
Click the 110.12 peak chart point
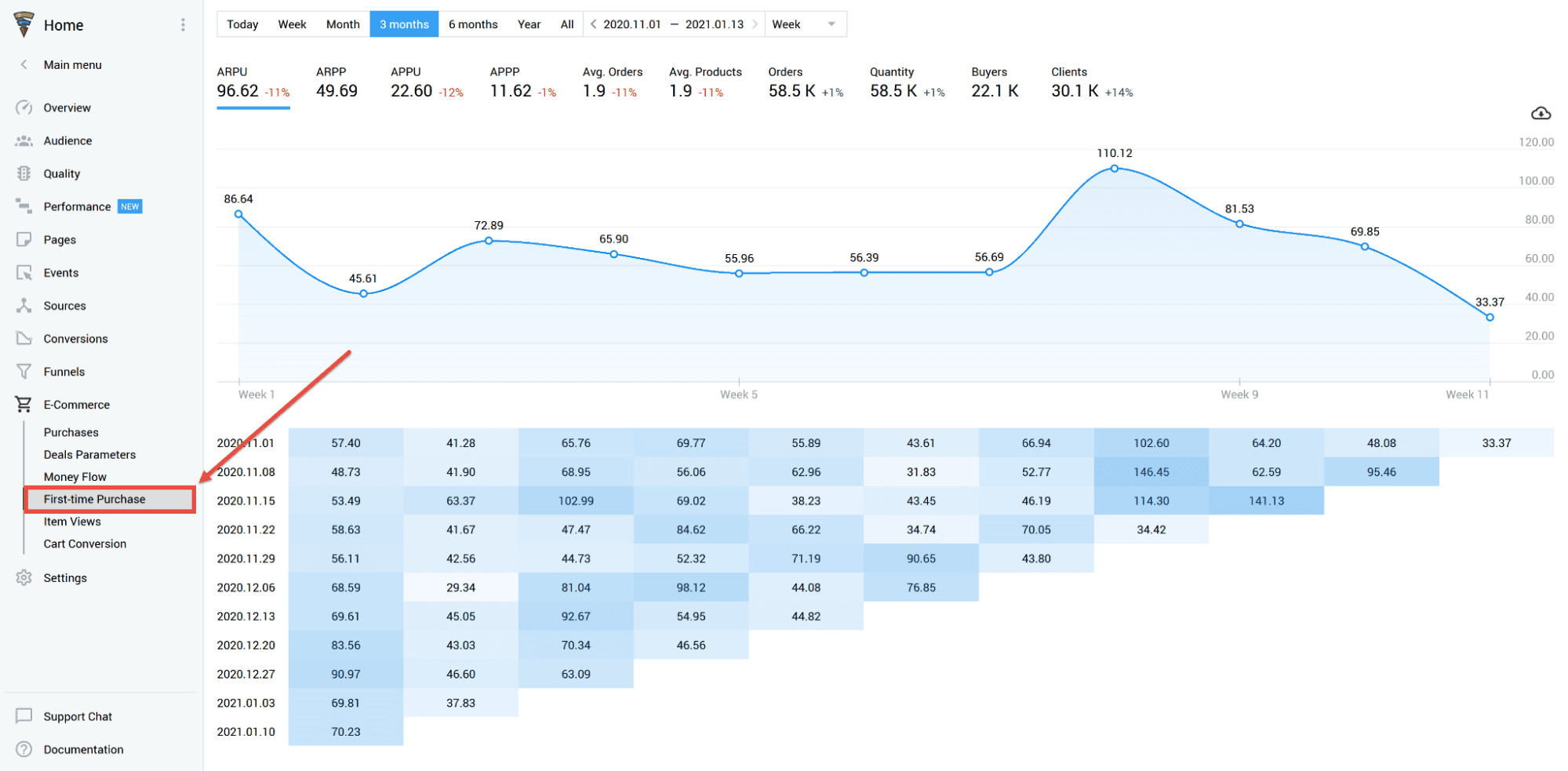(x=1114, y=169)
